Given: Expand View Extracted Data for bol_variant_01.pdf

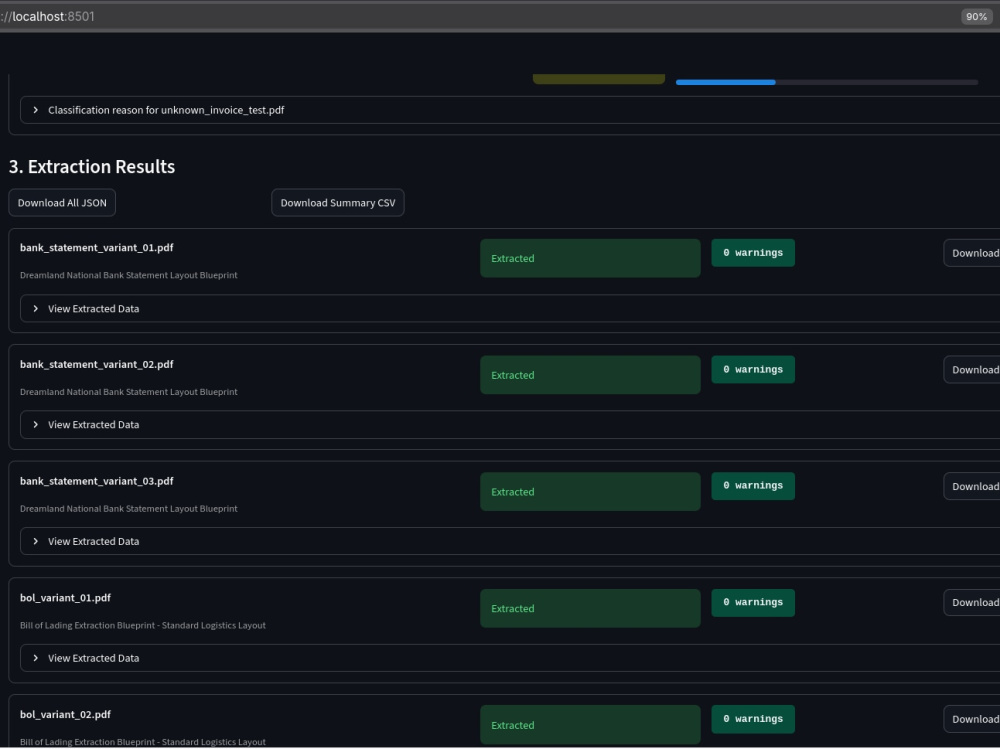Looking at the screenshot, I should [510, 658].
